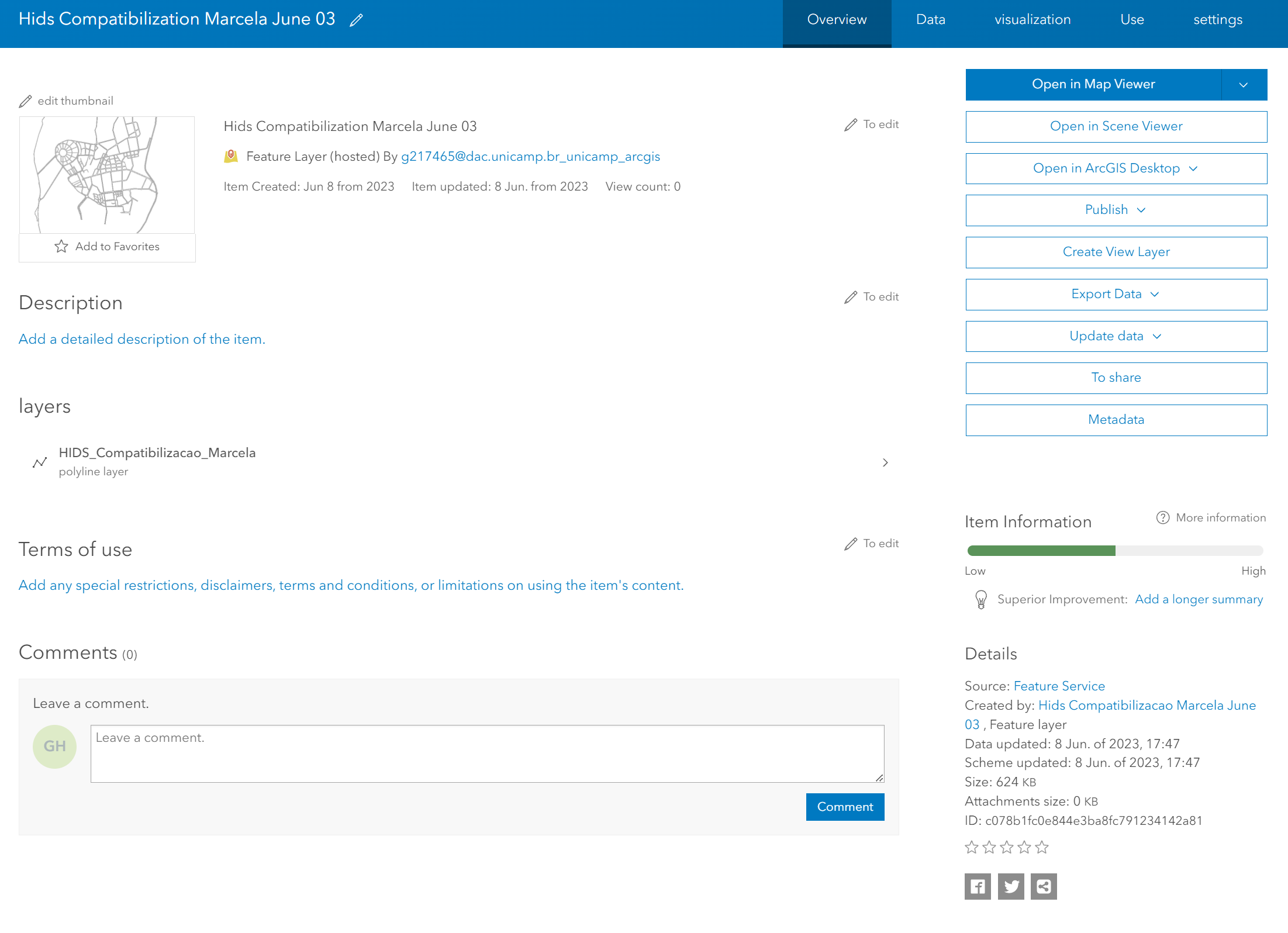1288x933 pixels.
Task: Share item via the Twitter icon
Action: (x=1010, y=886)
